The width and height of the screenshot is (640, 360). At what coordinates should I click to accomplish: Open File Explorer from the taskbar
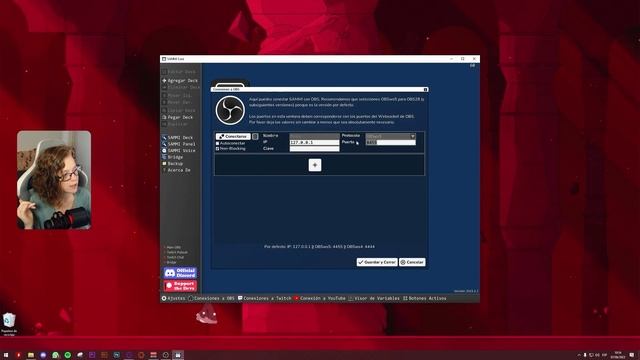[x=31, y=355]
